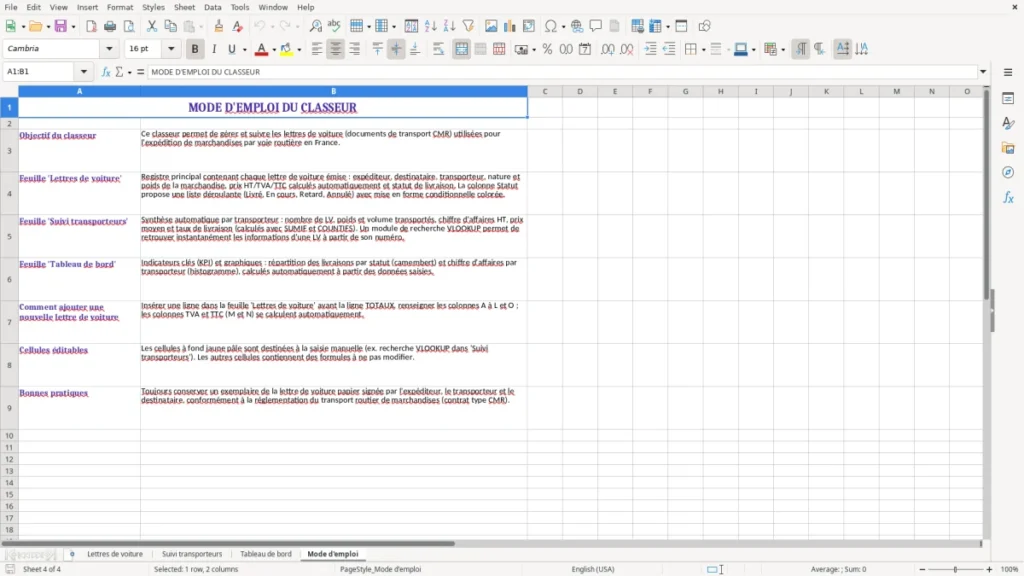The height and width of the screenshot is (576, 1024).
Task: Click the Insert Special Character omega icon
Action: pos(551,26)
